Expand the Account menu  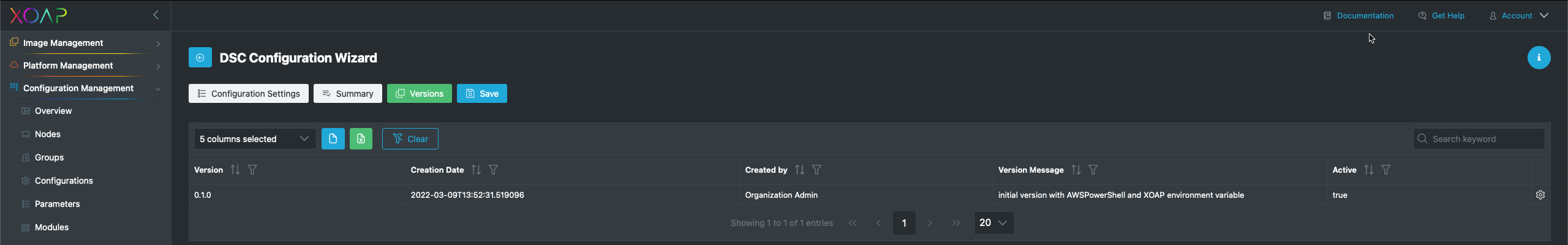[1519, 15]
